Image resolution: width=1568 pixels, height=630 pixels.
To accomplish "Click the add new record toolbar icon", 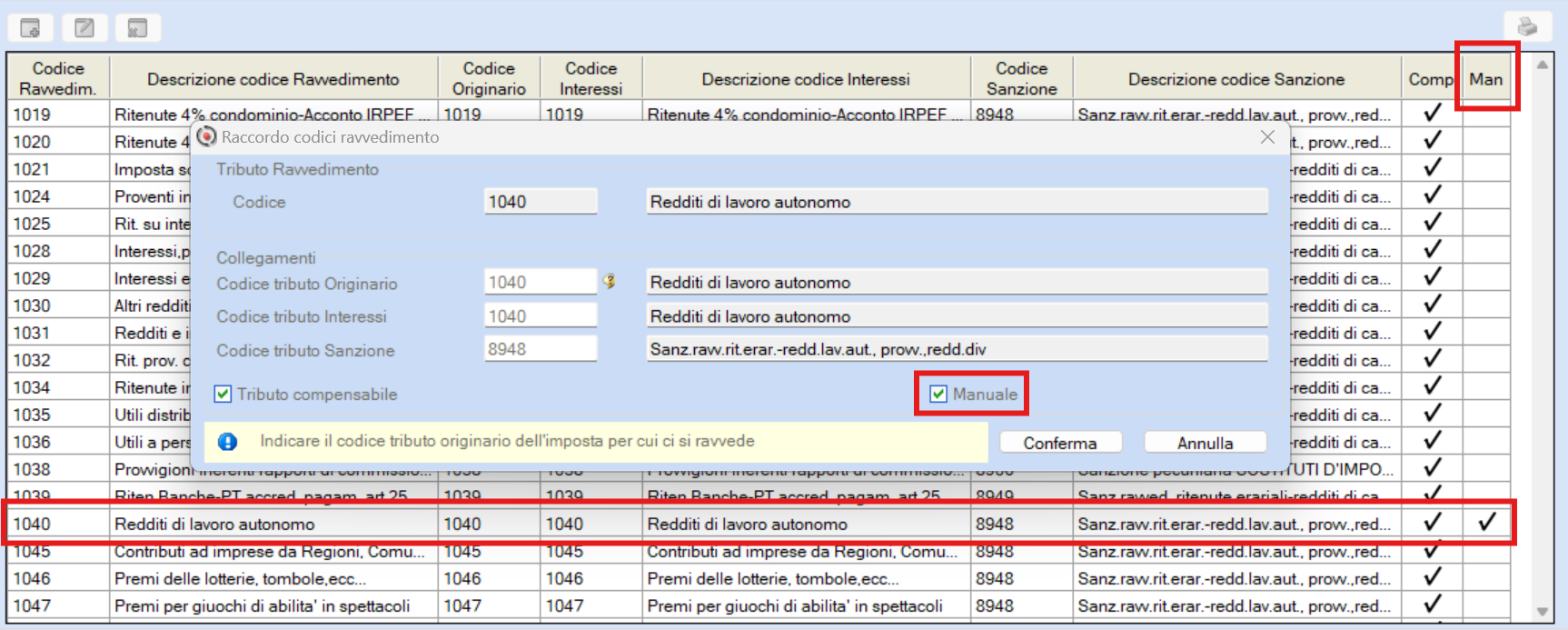I will pos(30,28).
